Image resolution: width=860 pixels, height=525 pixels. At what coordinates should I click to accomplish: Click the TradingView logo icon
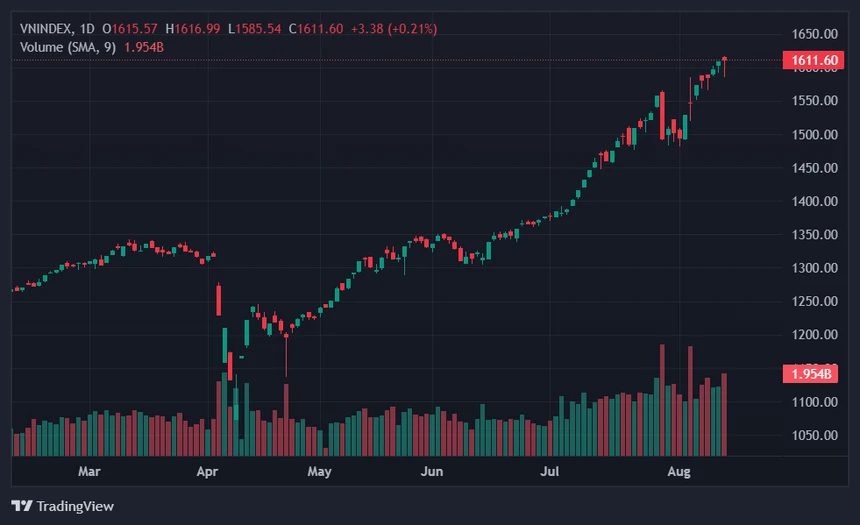pyautogui.click(x=22, y=506)
